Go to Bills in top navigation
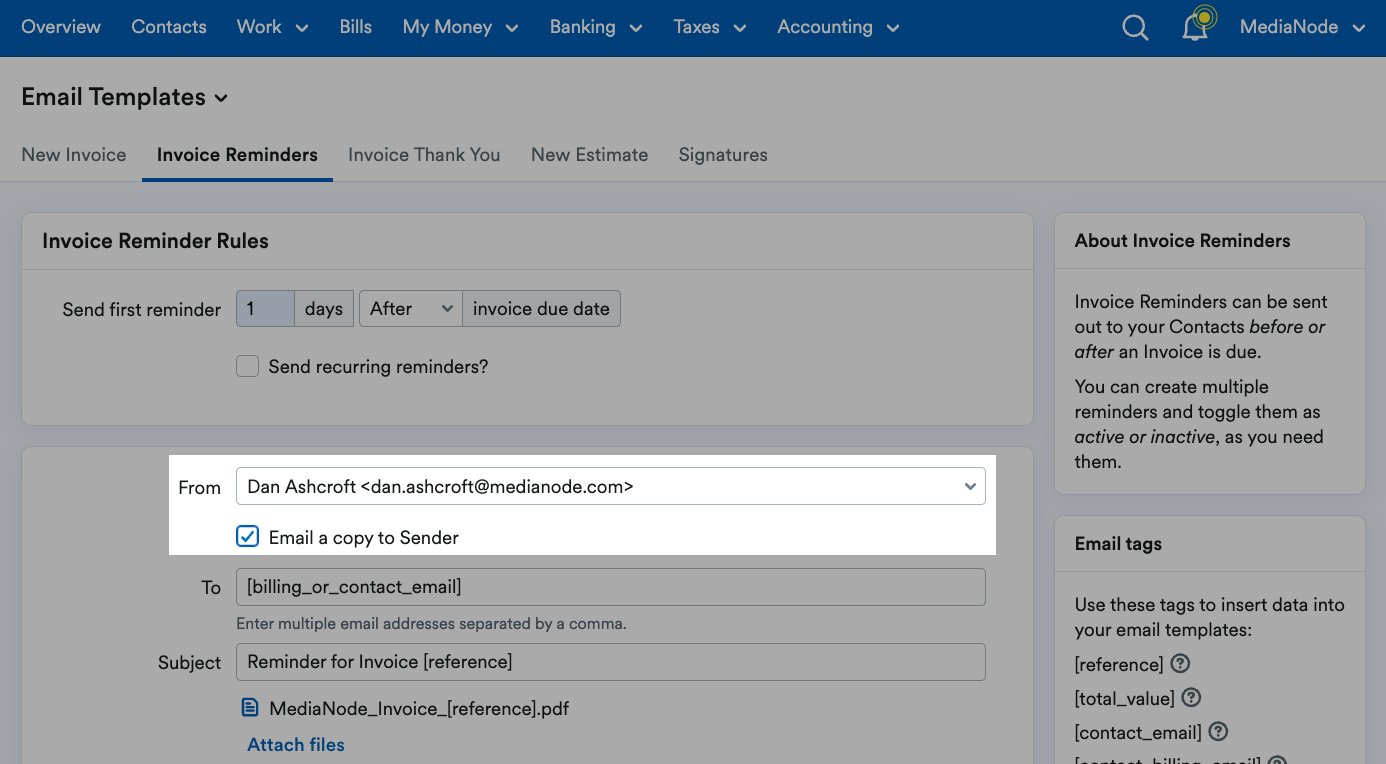1386x764 pixels. [x=356, y=27]
